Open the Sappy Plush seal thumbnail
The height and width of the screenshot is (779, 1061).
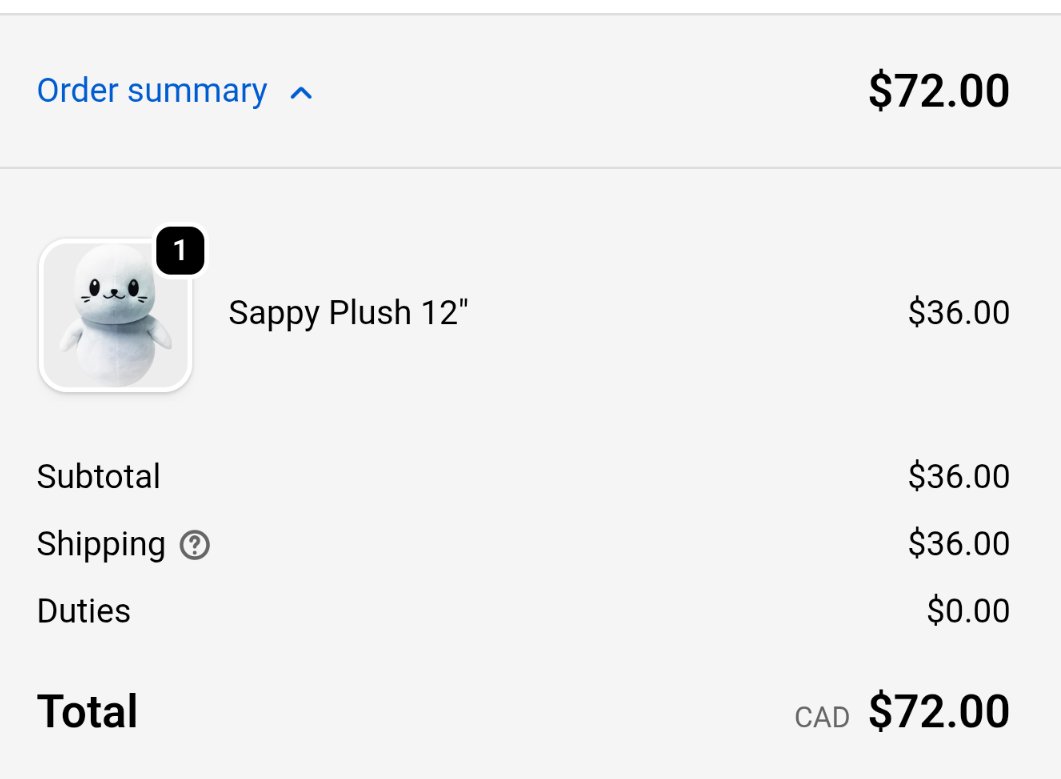115,316
